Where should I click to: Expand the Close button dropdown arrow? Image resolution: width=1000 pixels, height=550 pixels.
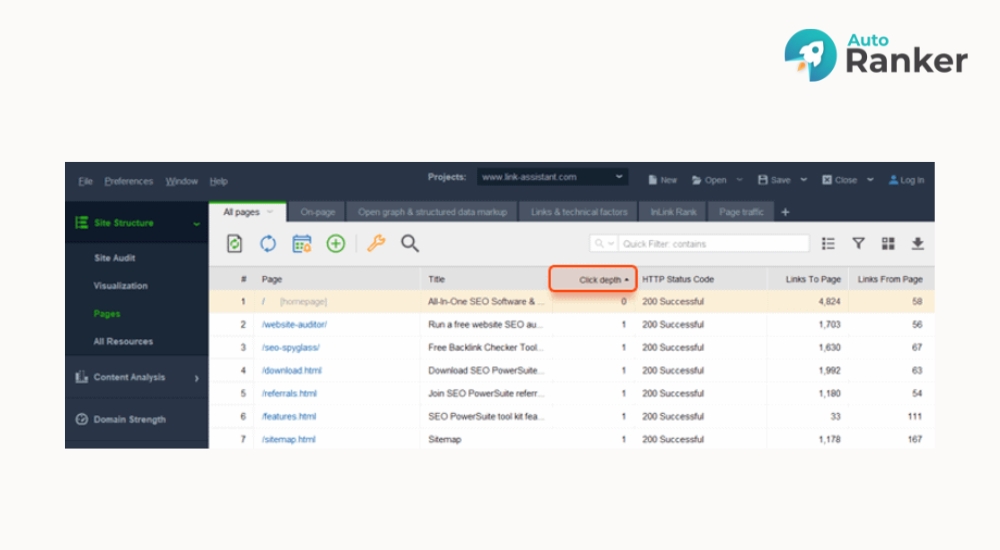(870, 180)
